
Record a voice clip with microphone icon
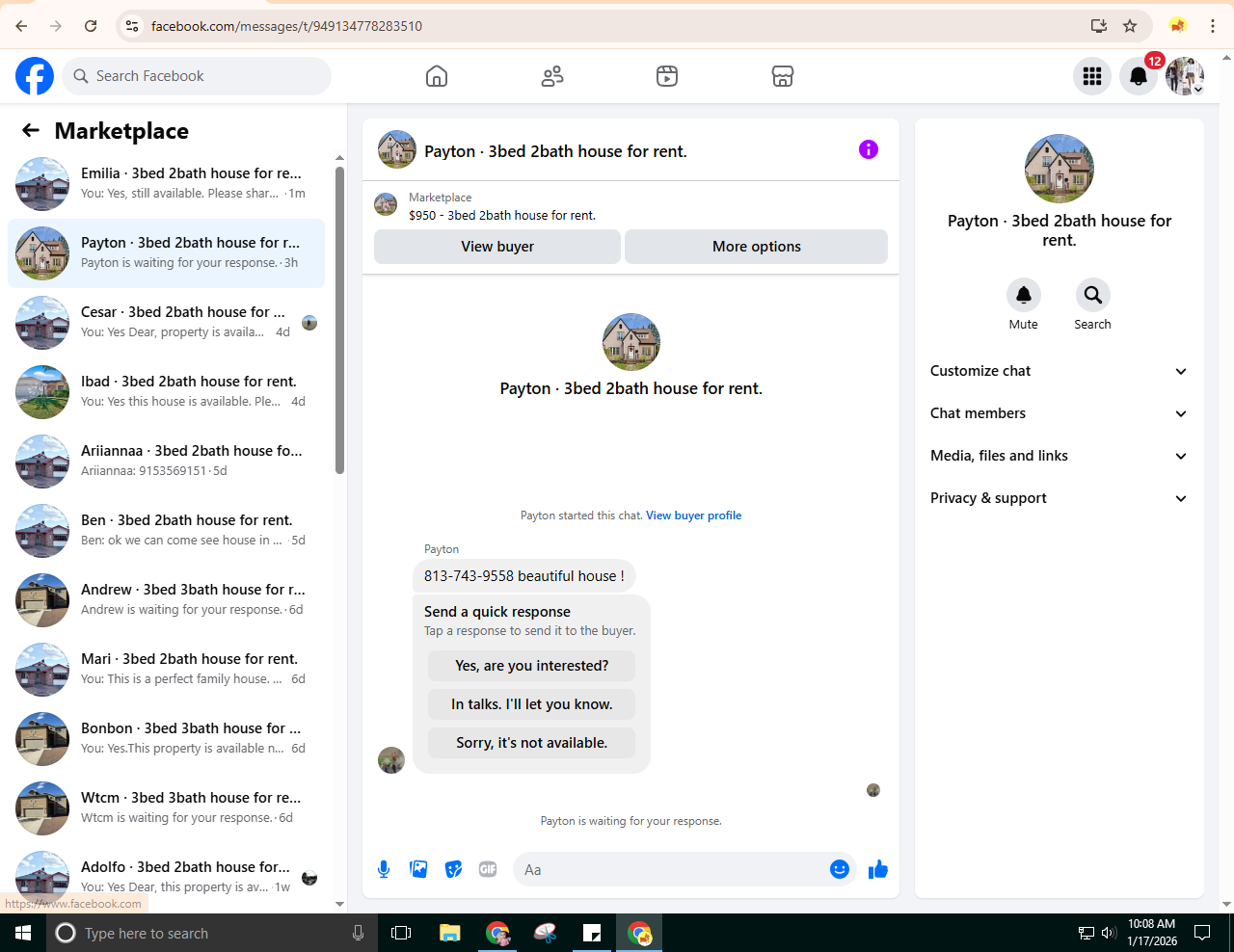(384, 869)
